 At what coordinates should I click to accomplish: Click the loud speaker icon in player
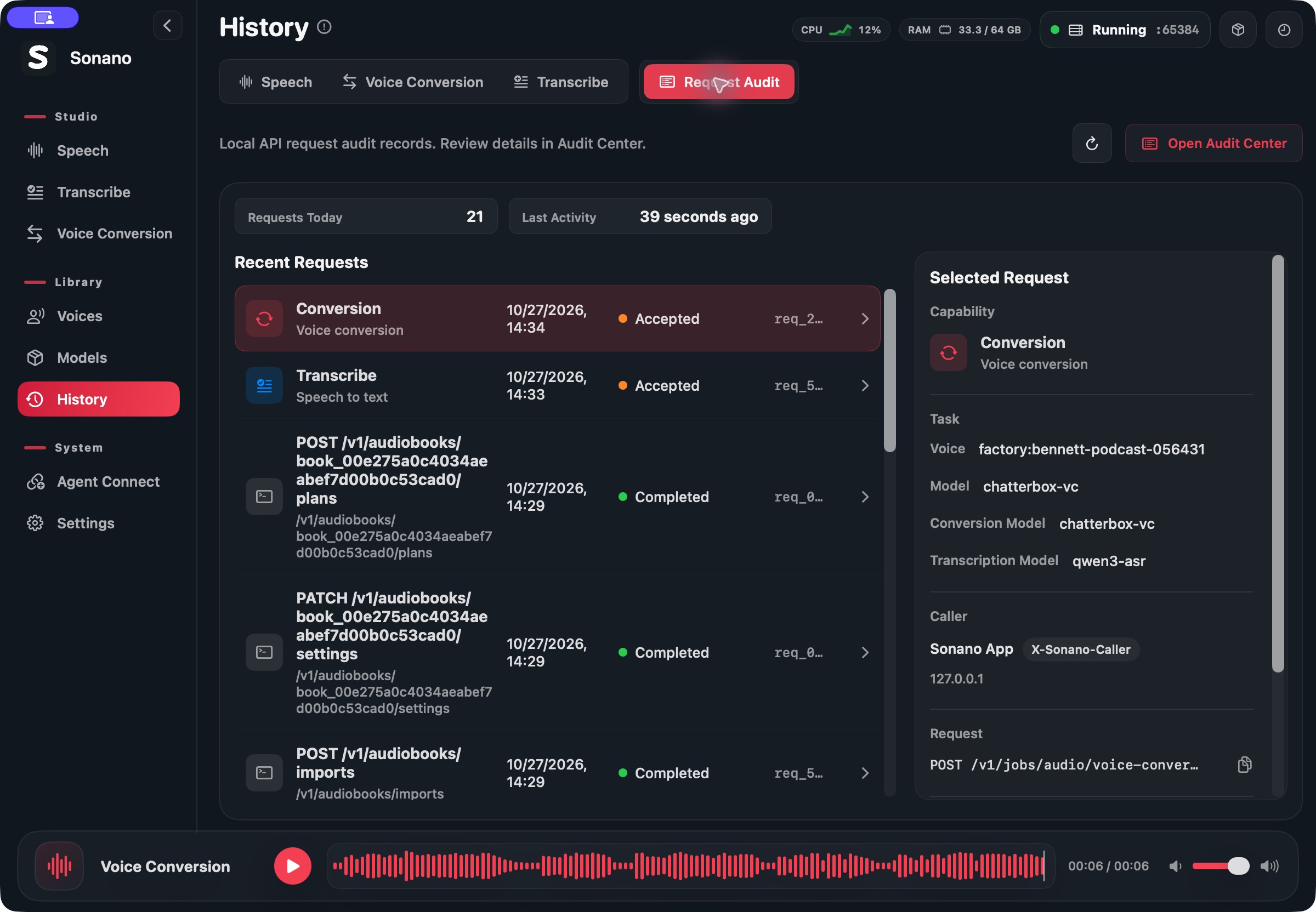[1270, 867]
